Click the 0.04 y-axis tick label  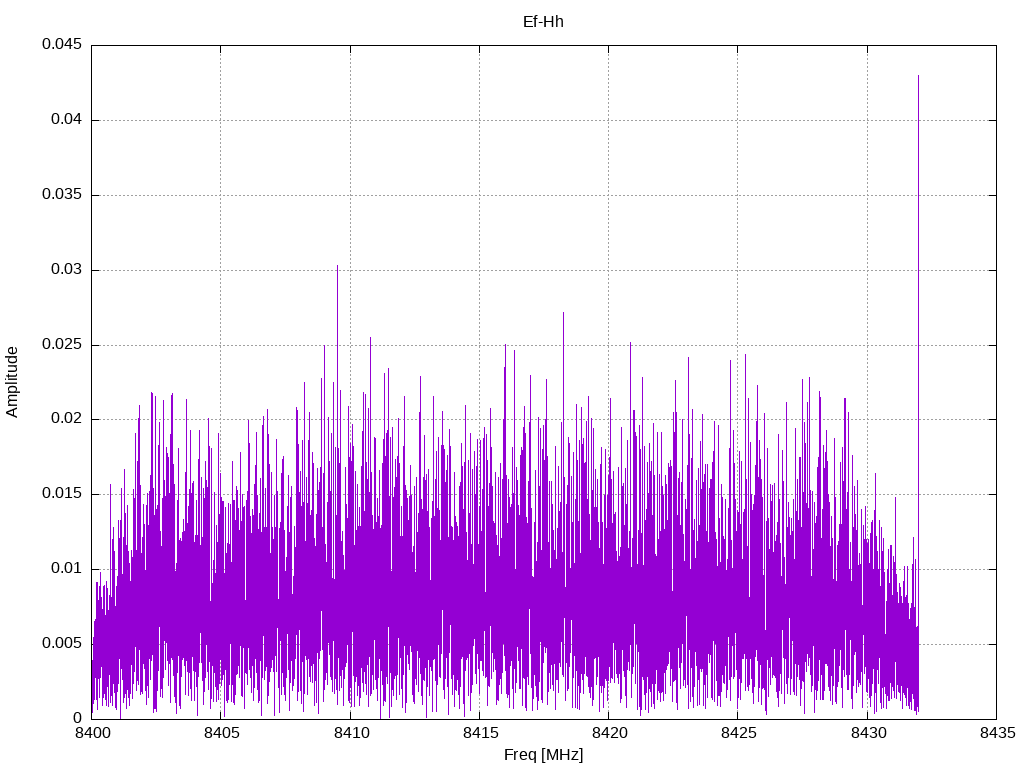point(65,120)
